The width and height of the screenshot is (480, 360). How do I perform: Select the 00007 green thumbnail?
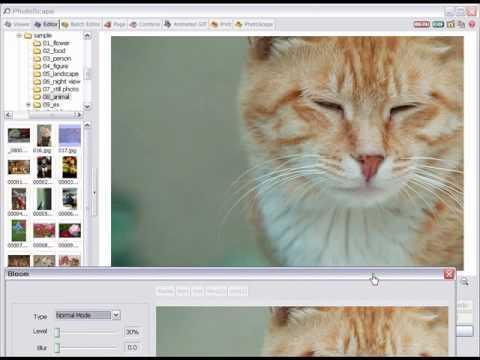click(19, 231)
